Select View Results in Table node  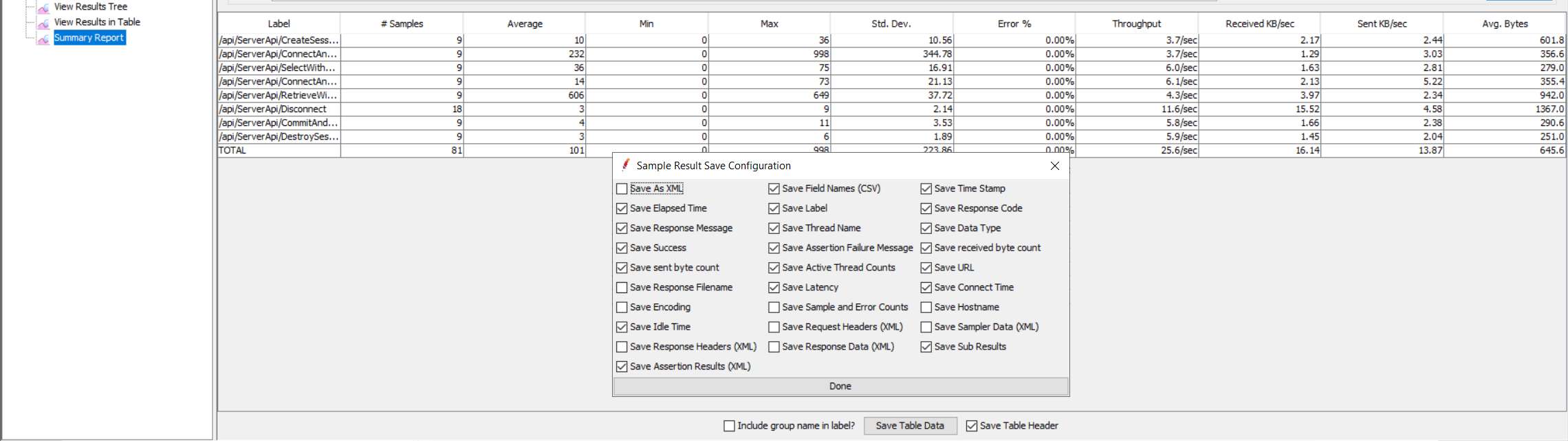(97, 22)
